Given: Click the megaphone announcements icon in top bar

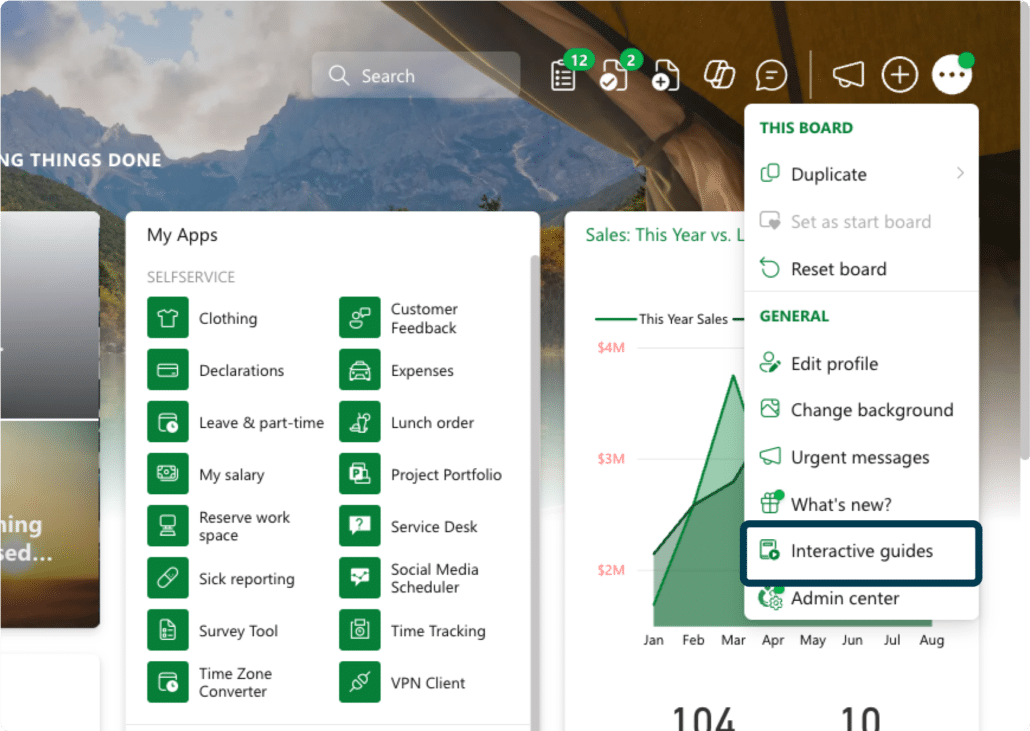Looking at the screenshot, I should click(x=848, y=75).
